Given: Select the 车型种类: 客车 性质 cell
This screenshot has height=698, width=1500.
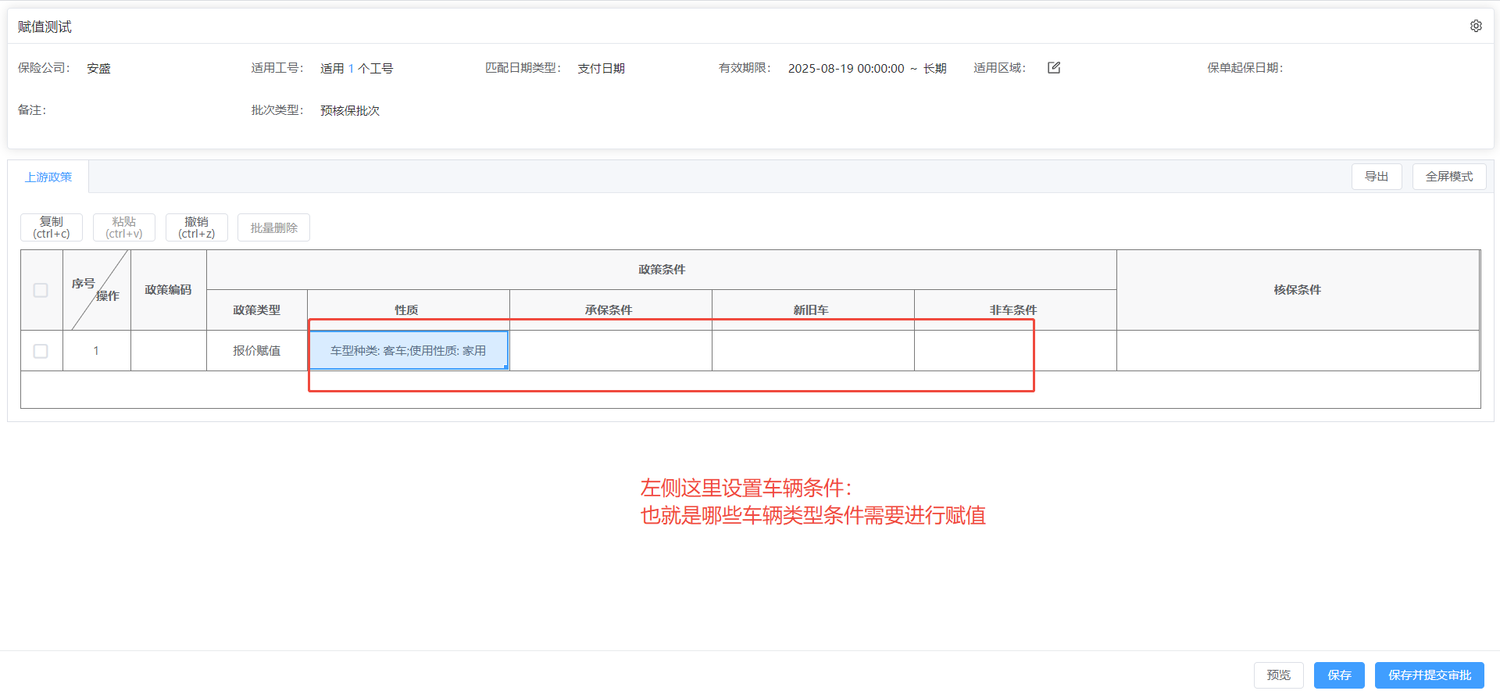Looking at the screenshot, I should coord(408,350).
